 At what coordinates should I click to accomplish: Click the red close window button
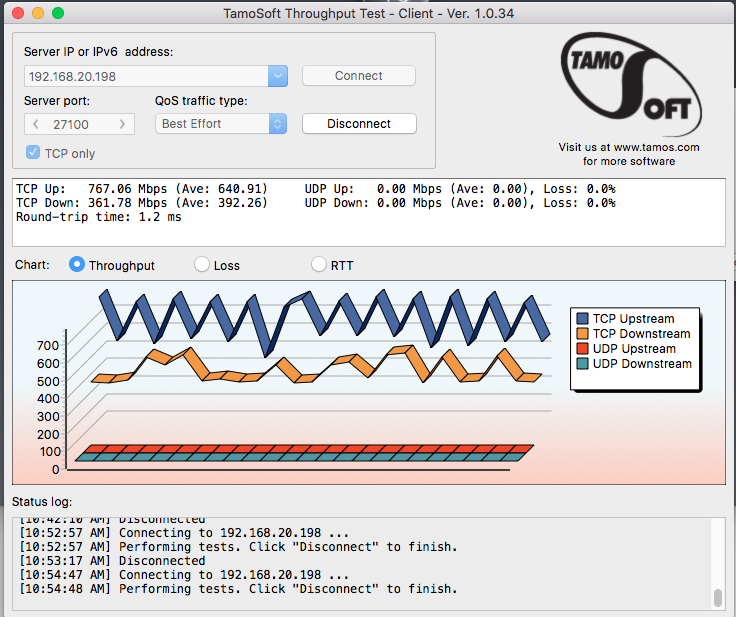pos(18,13)
